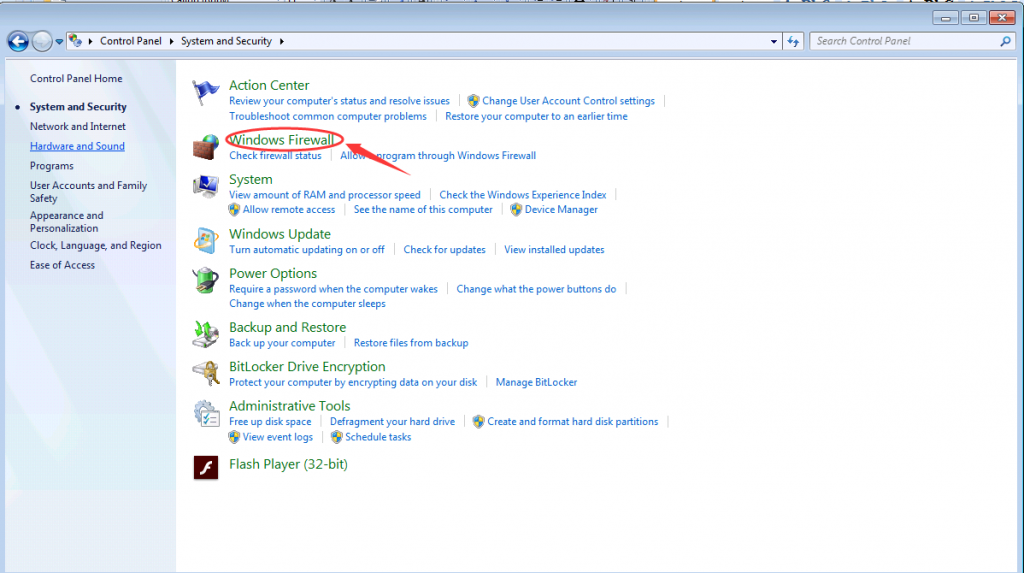The width and height of the screenshot is (1024, 573).
Task: Open Programs category in sidebar
Action: coord(52,166)
